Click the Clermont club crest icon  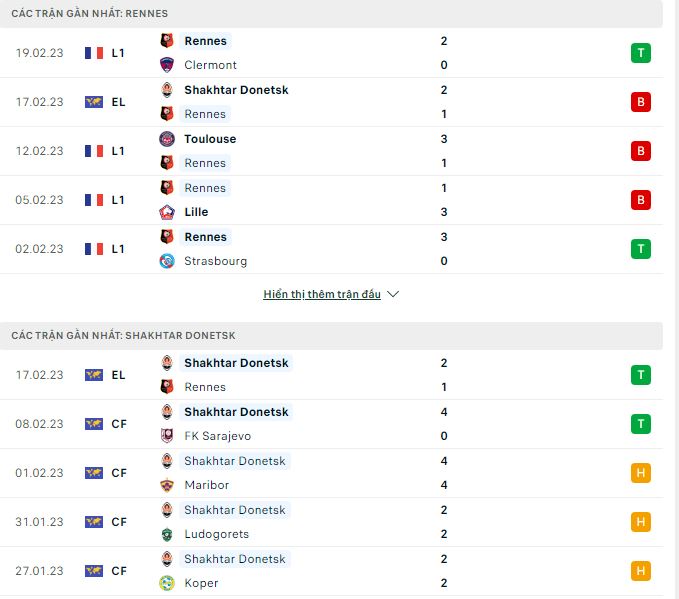click(167, 65)
